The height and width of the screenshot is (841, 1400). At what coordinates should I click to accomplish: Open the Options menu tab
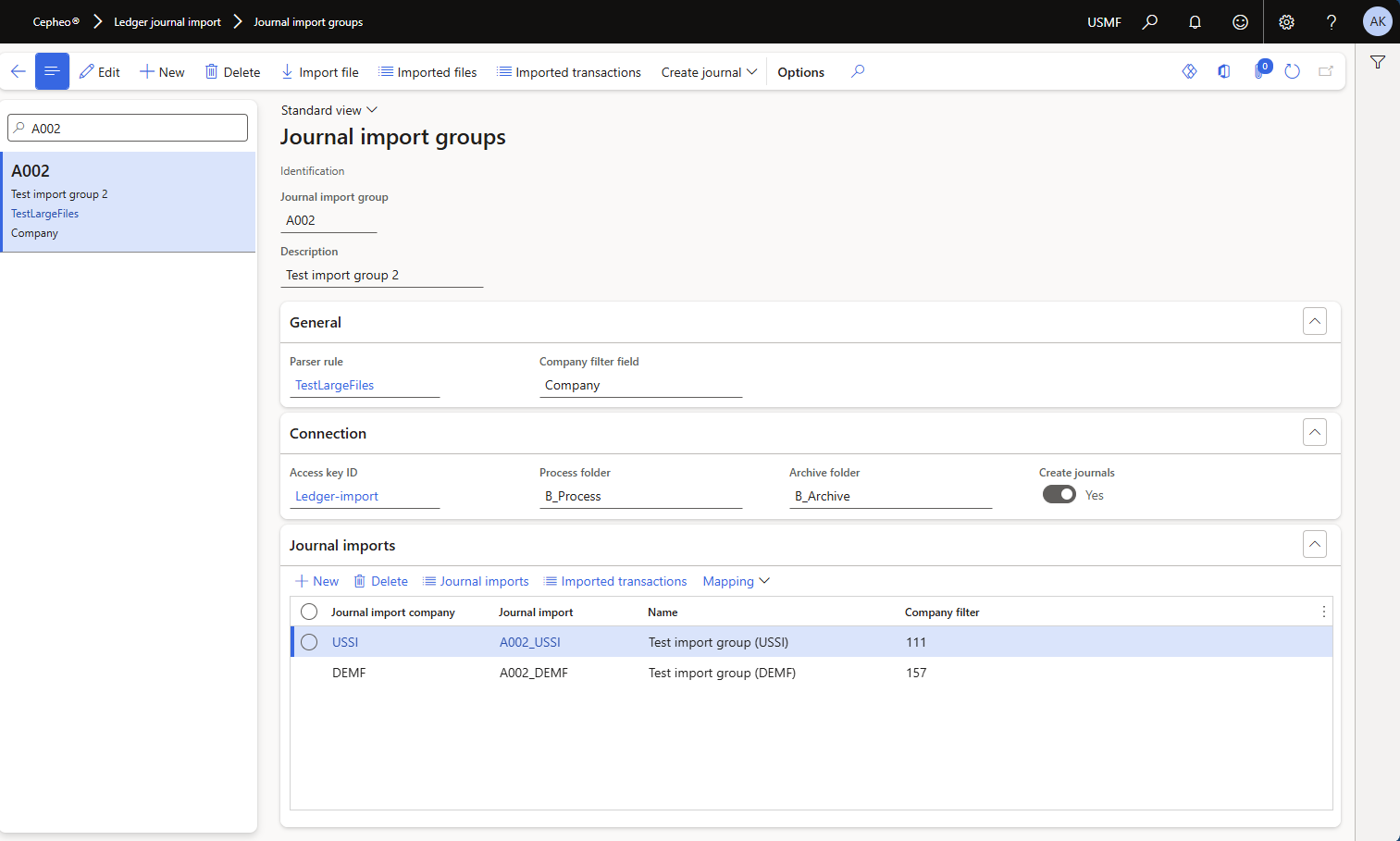(x=800, y=72)
